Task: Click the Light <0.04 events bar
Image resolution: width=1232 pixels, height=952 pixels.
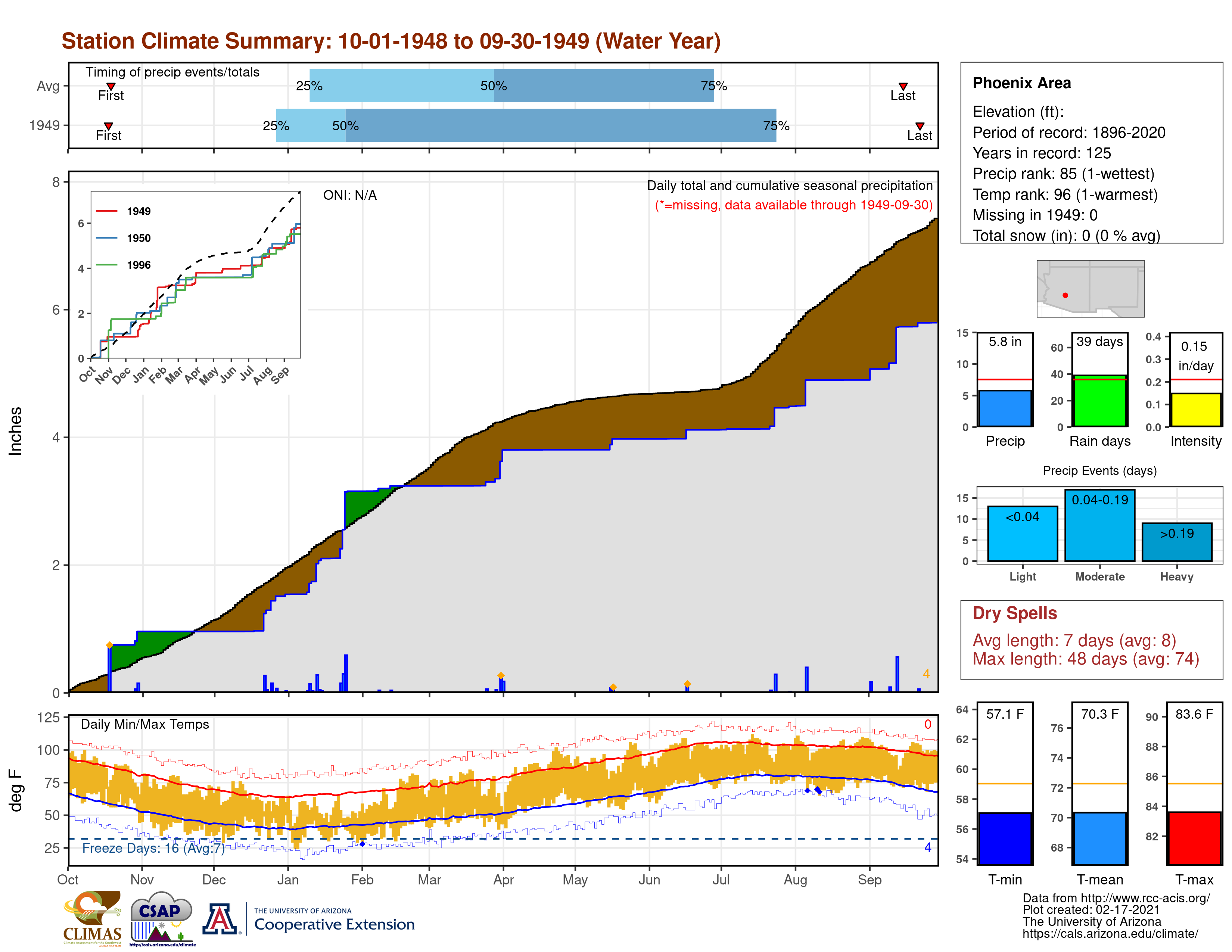Action: (1023, 533)
